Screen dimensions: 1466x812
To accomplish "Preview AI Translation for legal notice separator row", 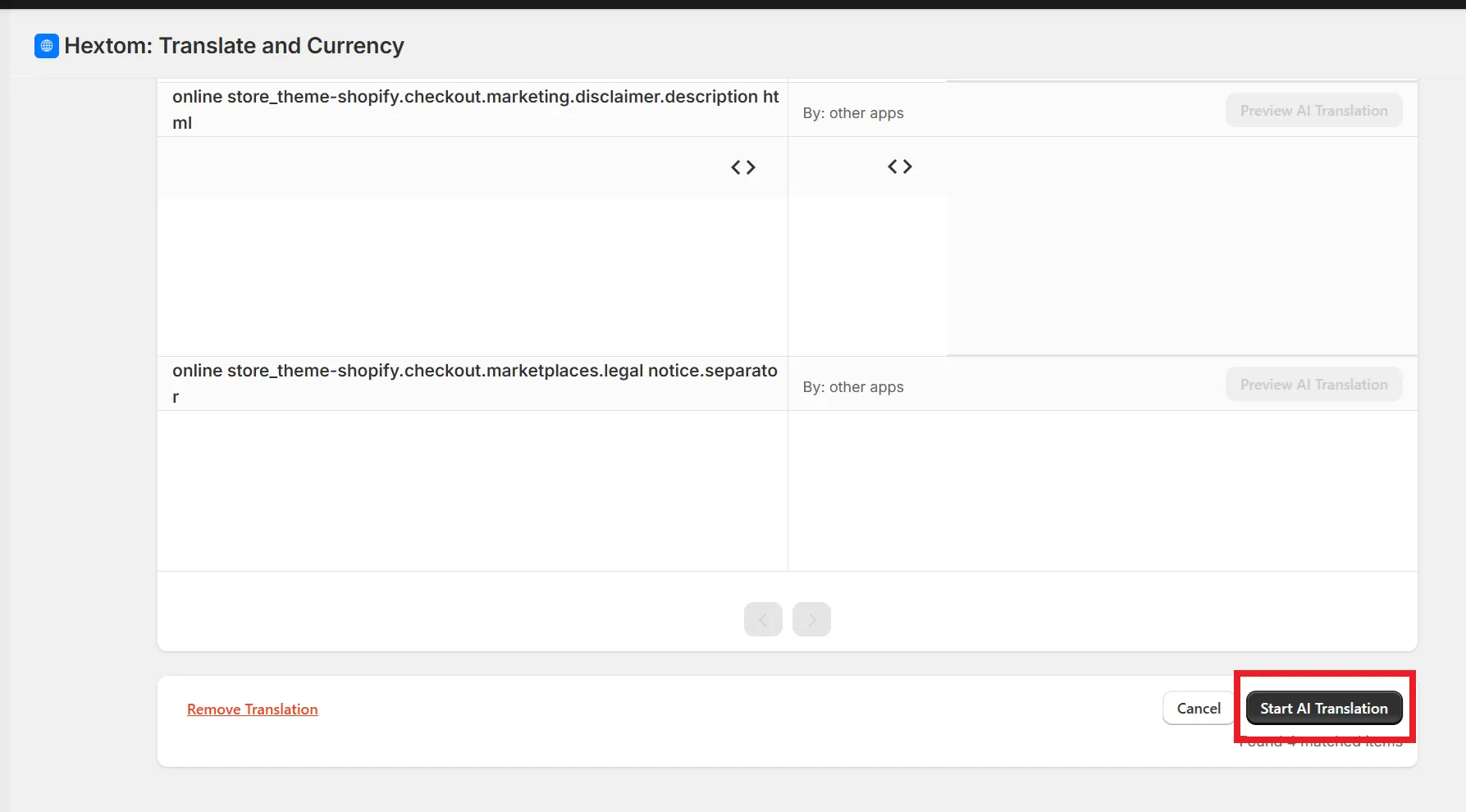I will tap(1313, 385).
